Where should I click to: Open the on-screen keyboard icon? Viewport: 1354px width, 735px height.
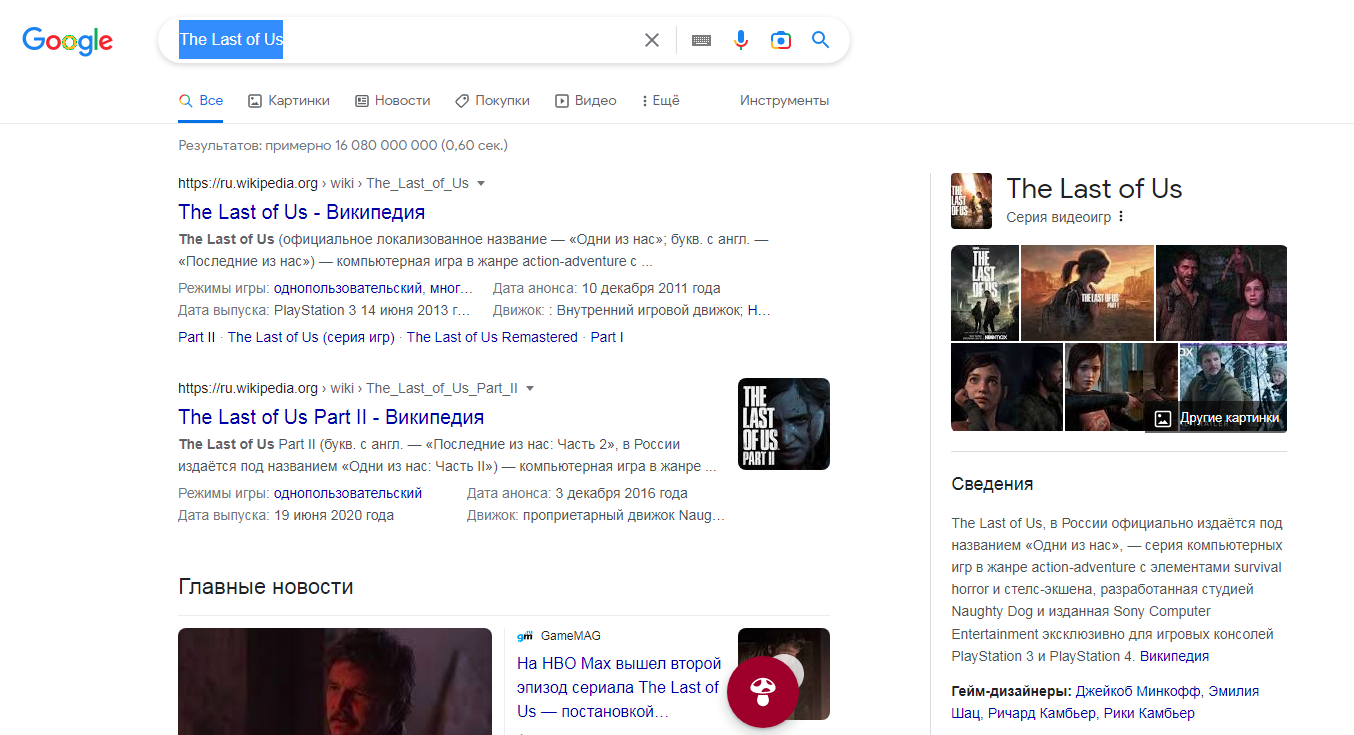pos(701,40)
